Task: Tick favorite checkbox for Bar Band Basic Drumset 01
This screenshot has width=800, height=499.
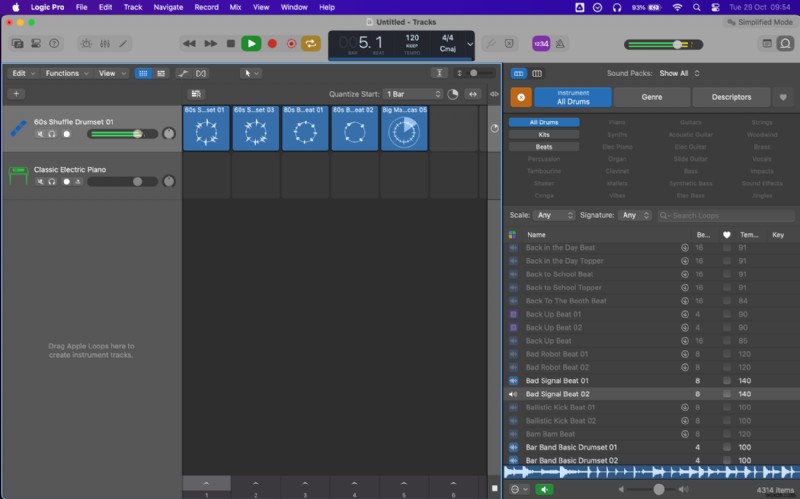Action: pyautogui.click(x=727, y=447)
